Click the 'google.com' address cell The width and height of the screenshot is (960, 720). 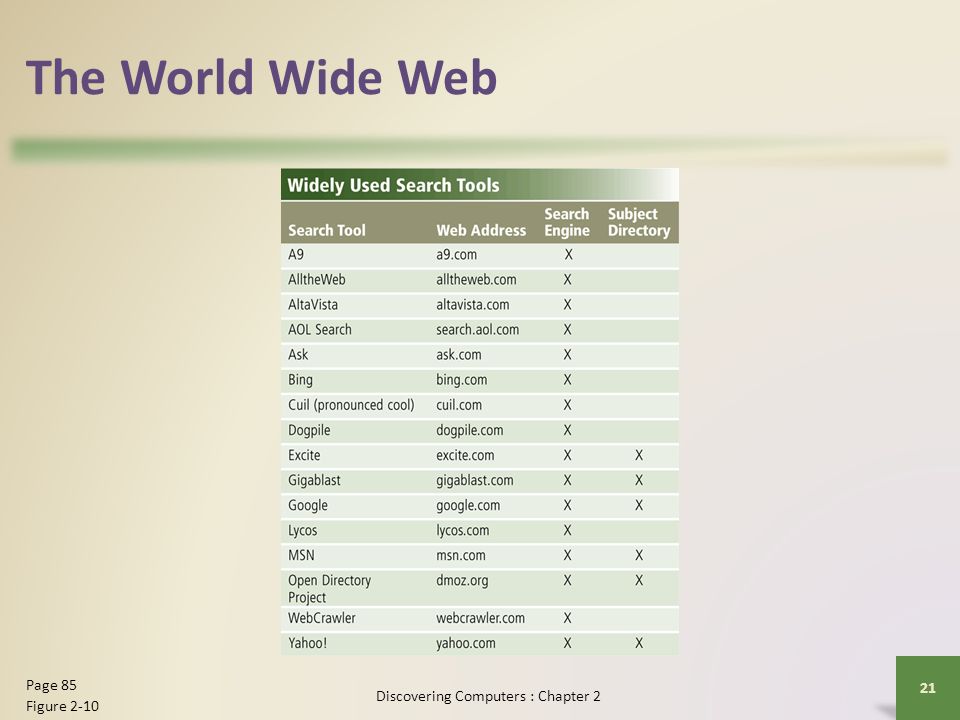coord(468,506)
